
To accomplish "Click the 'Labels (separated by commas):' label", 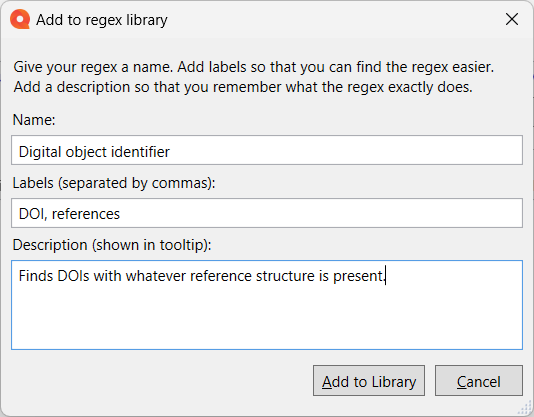I will [x=114, y=183].
